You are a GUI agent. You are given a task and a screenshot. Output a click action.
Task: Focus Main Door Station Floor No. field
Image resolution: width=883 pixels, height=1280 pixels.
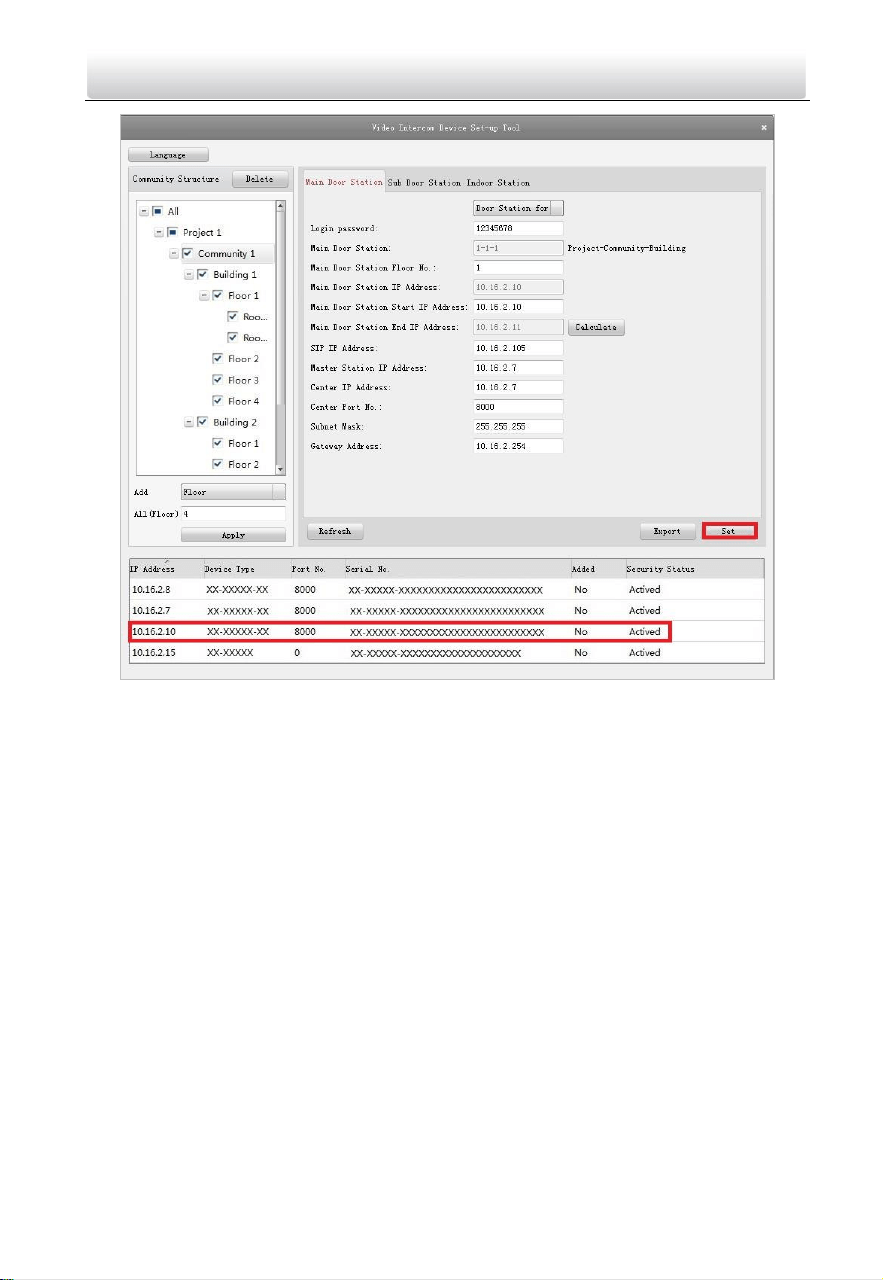click(518, 268)
